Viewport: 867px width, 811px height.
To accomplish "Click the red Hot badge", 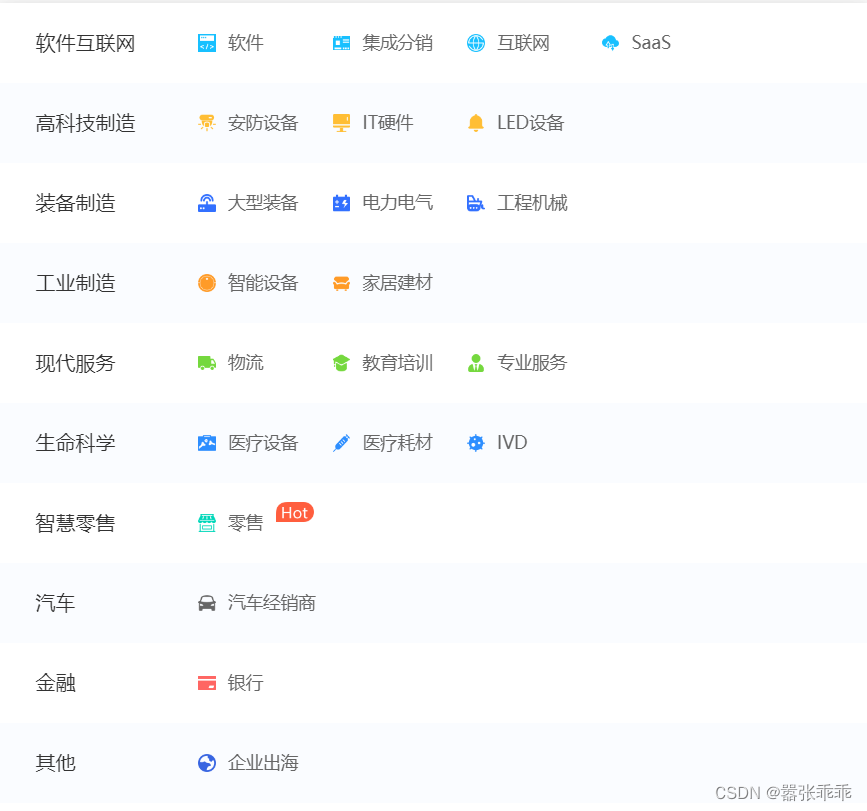I will click(x=295, y=512).
